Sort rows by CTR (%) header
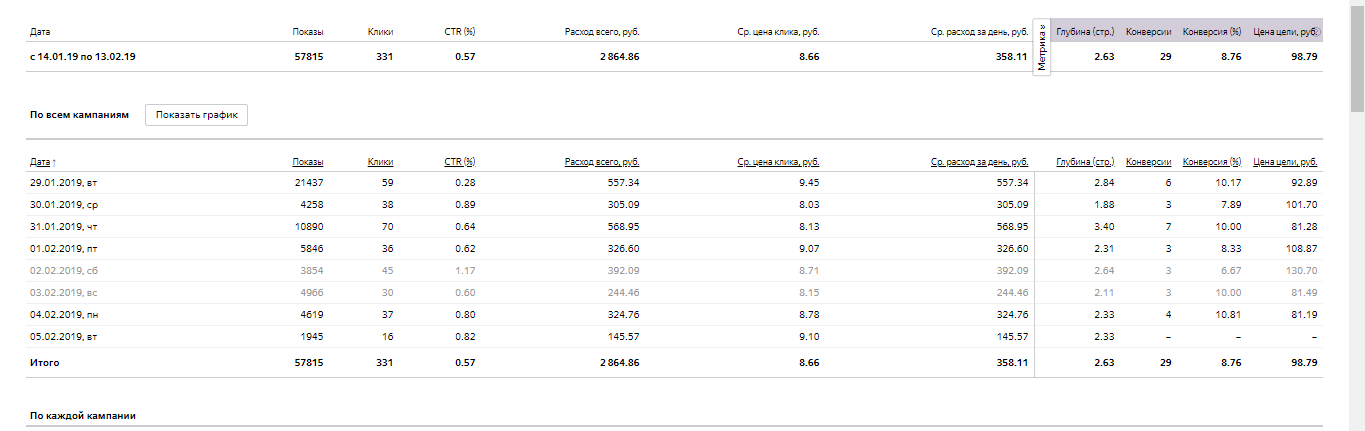This screenshot has height=431, width=1365. coord(460,162)
